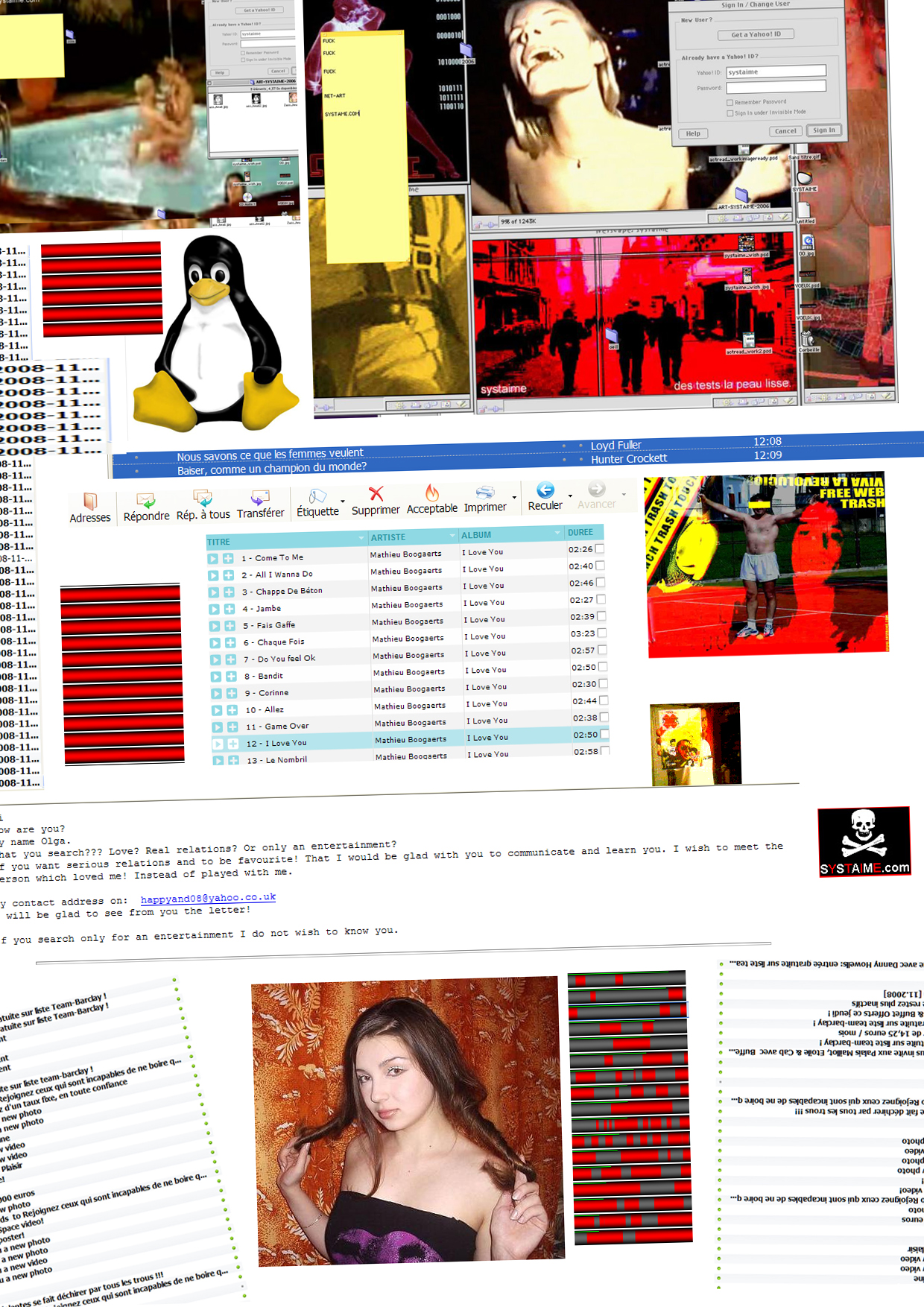The image size is (924, 1307).
Task: Select the ART-SYSTAIME-2006 desktop folder icon
Action: tap(741, 196)
